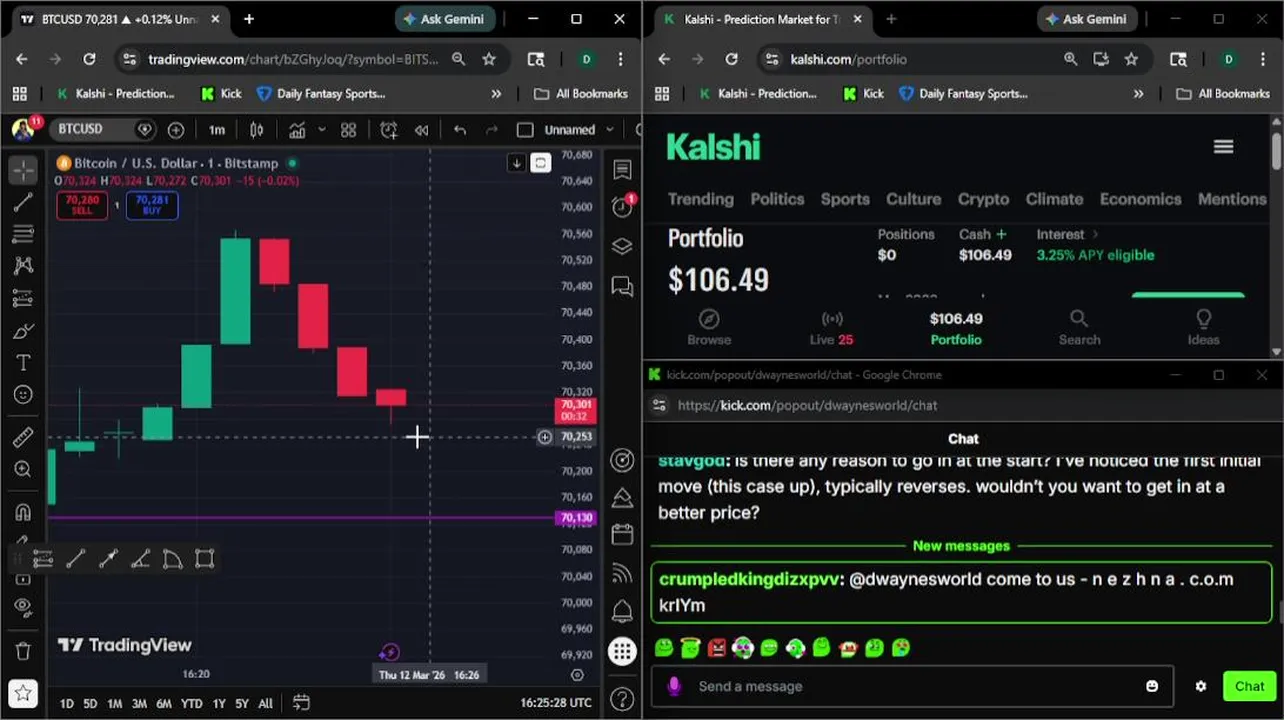
Task: Open All Bookmarks folder in Kalshi window
Action: tap(1222, 93)
